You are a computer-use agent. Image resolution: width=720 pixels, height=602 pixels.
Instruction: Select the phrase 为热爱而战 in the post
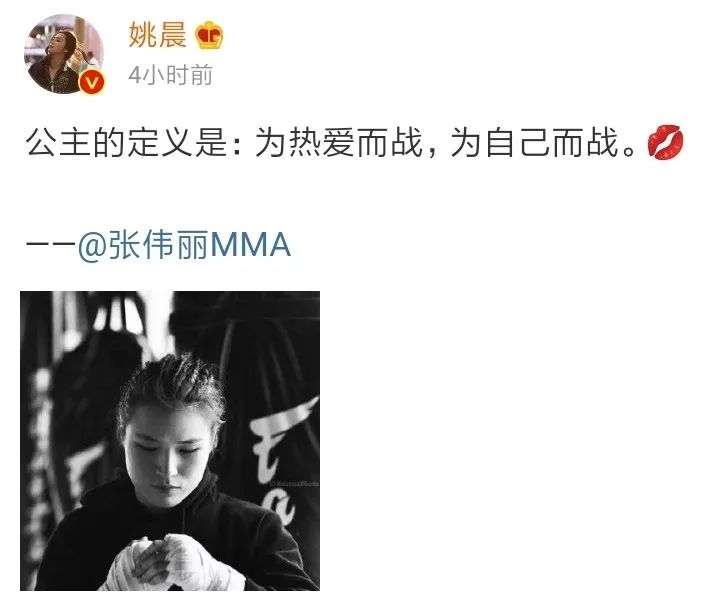click(338, 142)
